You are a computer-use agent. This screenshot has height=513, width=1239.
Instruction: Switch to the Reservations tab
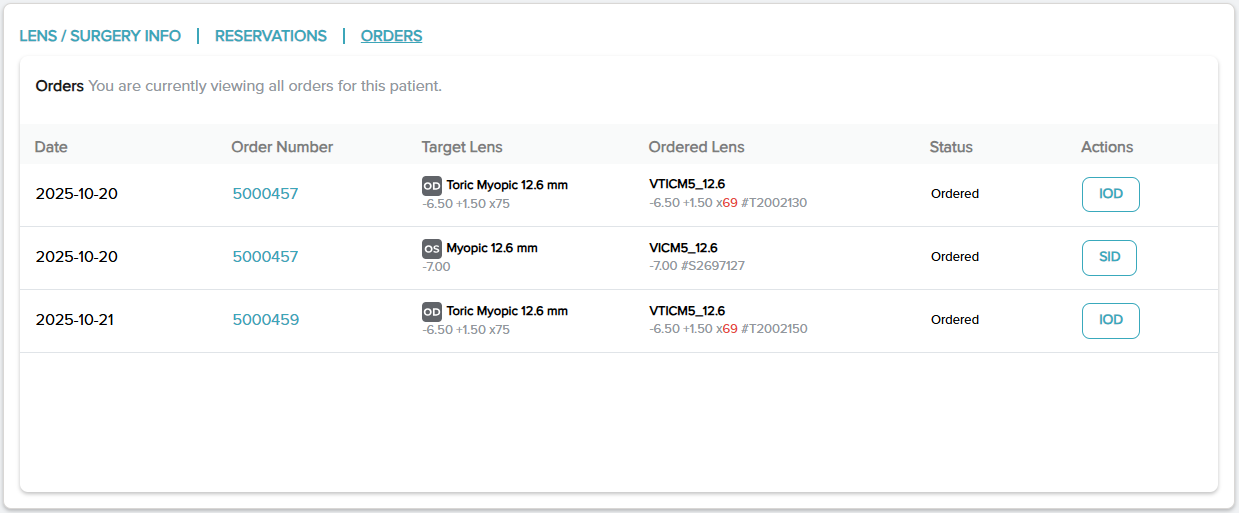point(271,36)
